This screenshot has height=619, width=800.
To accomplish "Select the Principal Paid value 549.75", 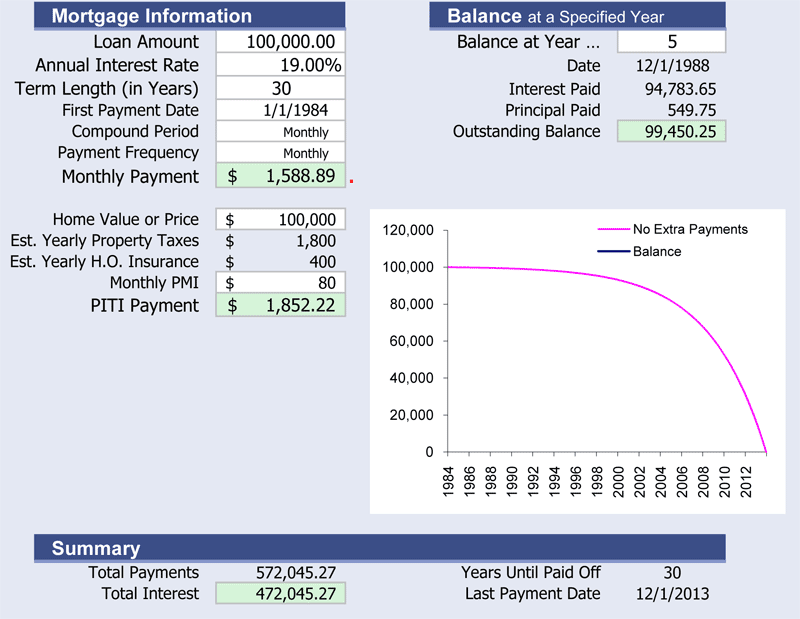I will (x=692, y=110).
